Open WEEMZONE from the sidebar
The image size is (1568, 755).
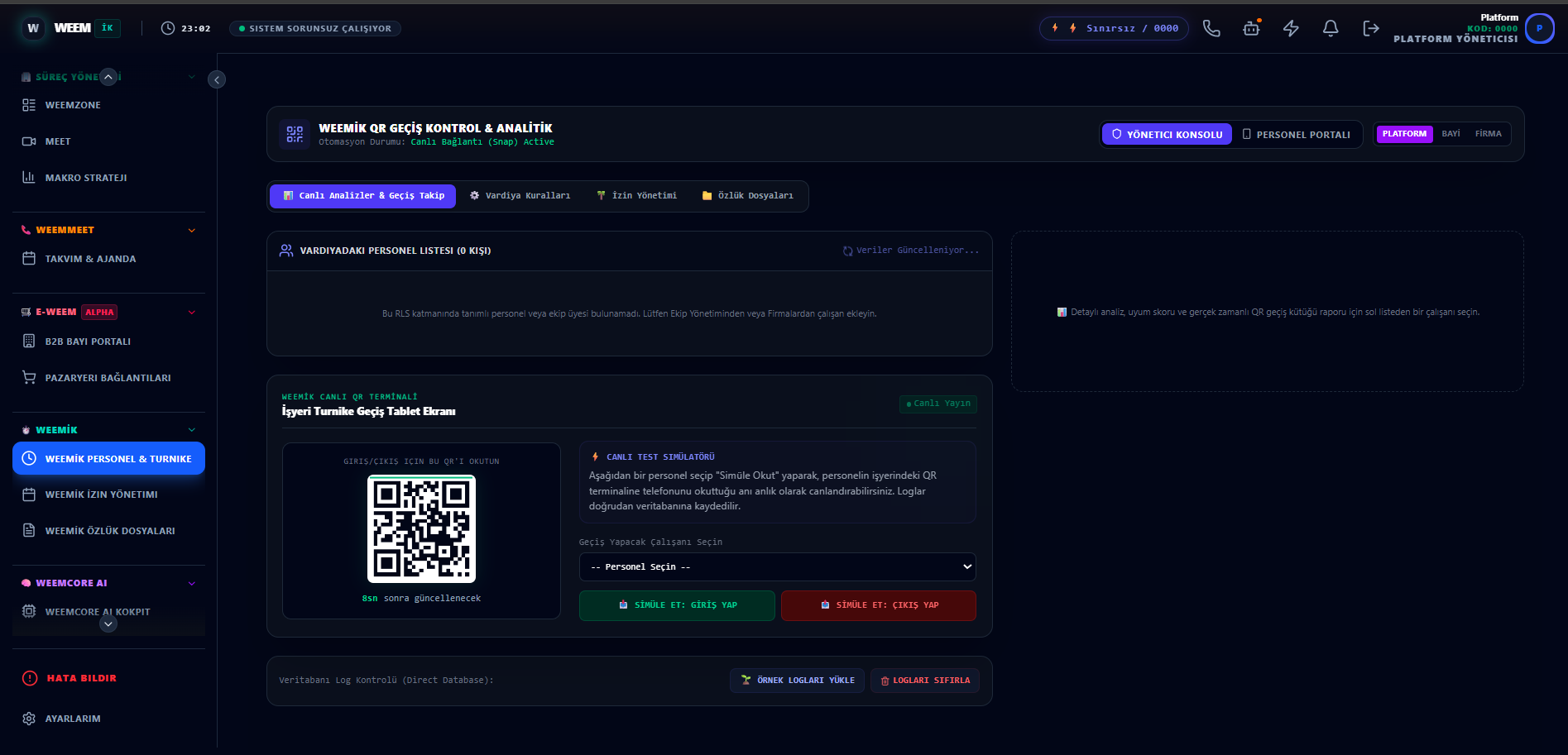108,105
